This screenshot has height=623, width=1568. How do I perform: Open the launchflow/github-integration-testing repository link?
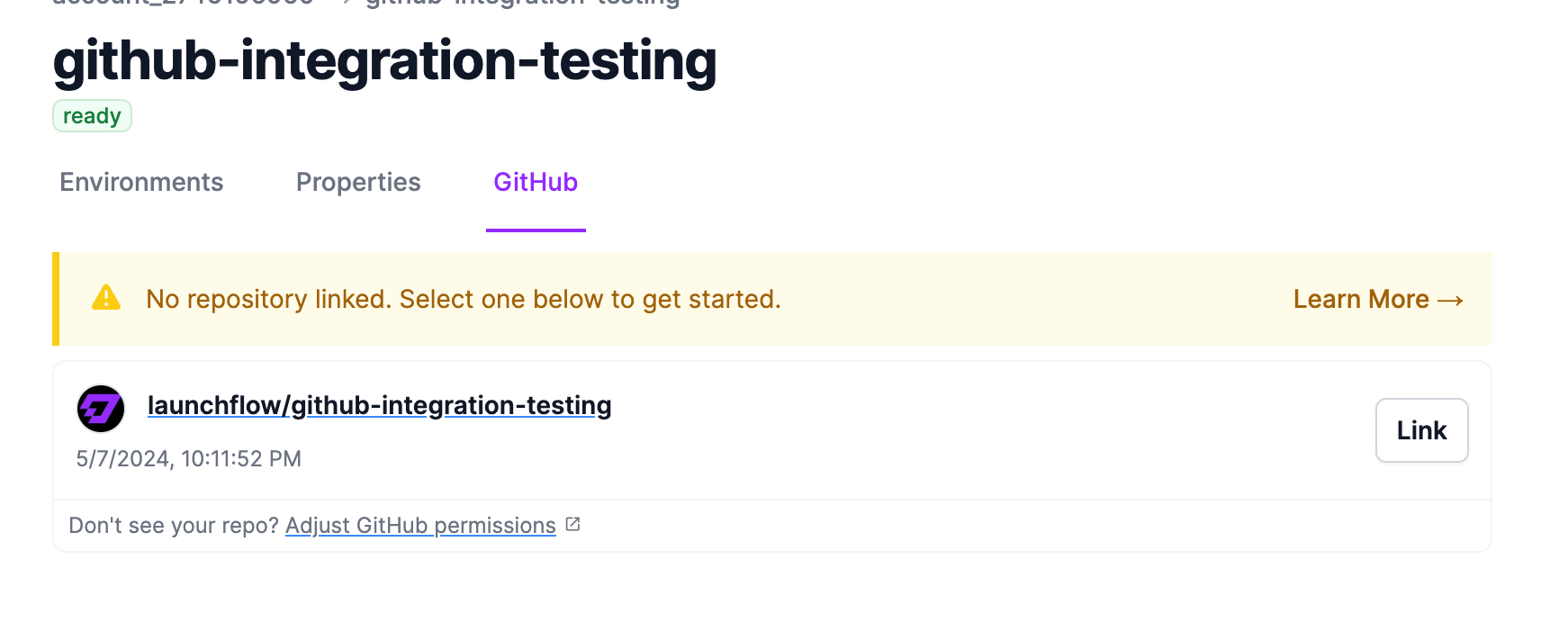[x=379, y=405]
